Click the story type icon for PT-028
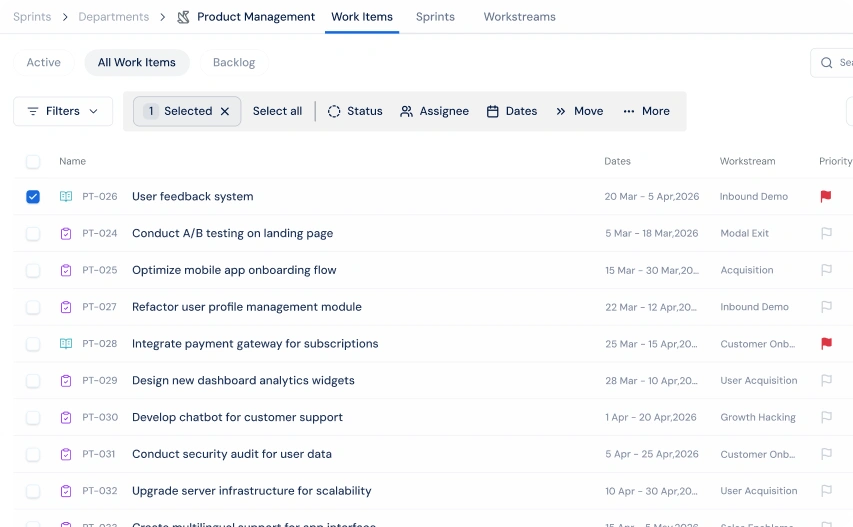Image resolution: width=853 pixels, height=527 pixels. 66,344
